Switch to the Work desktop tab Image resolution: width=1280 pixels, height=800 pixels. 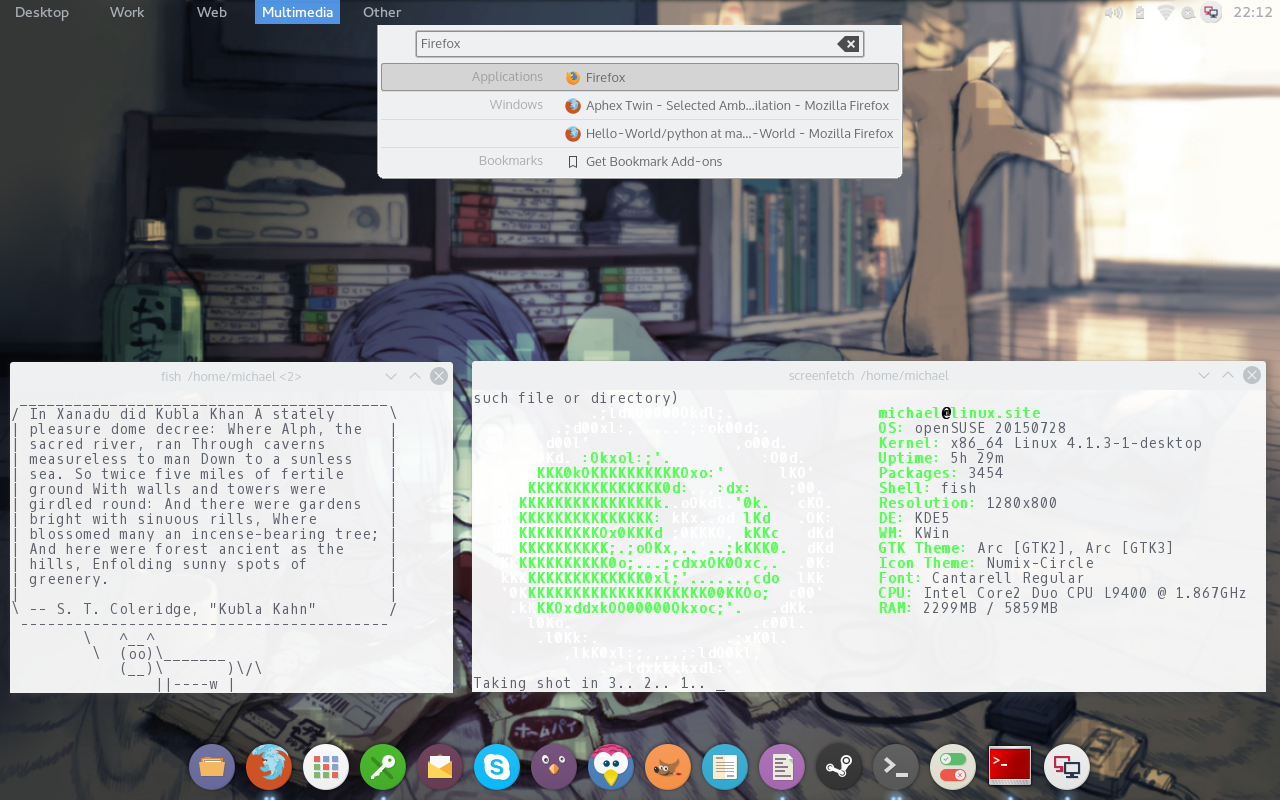coord(127,12)
